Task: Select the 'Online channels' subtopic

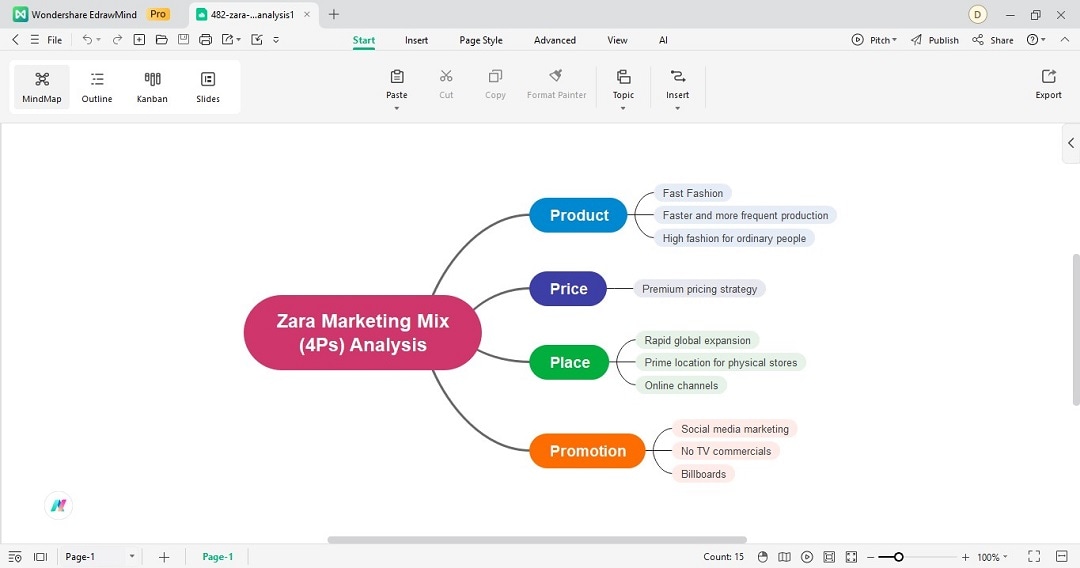Action: tap(681, 386)
